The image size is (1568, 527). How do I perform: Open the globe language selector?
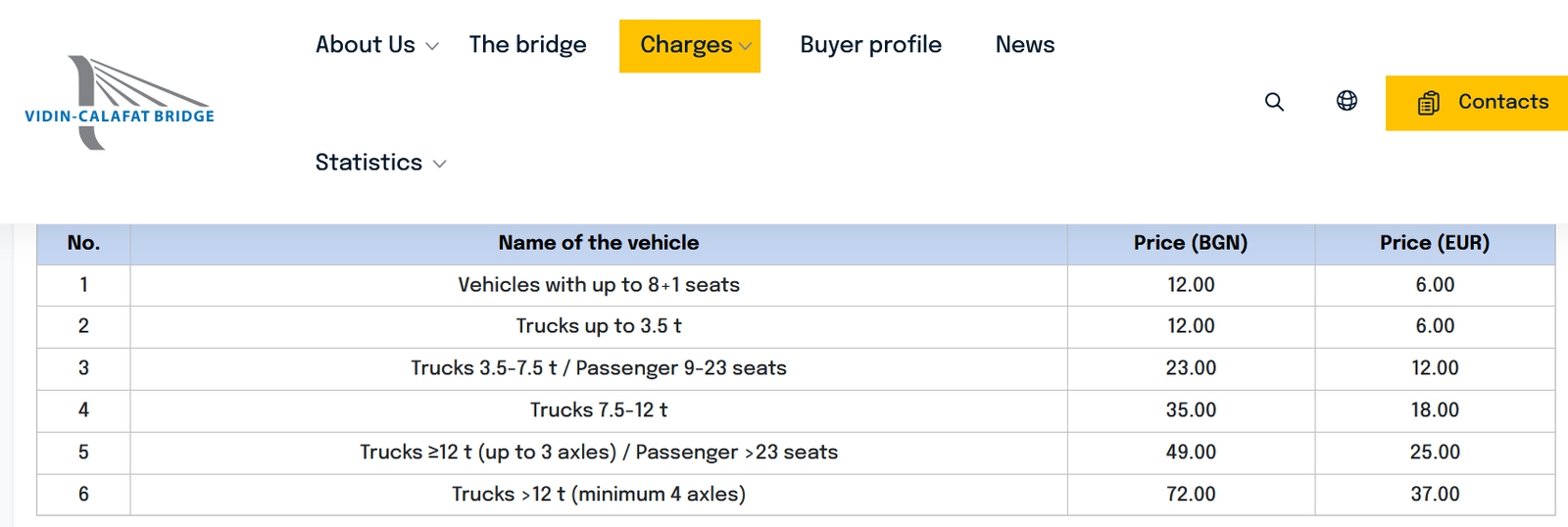pos(1347,101)
